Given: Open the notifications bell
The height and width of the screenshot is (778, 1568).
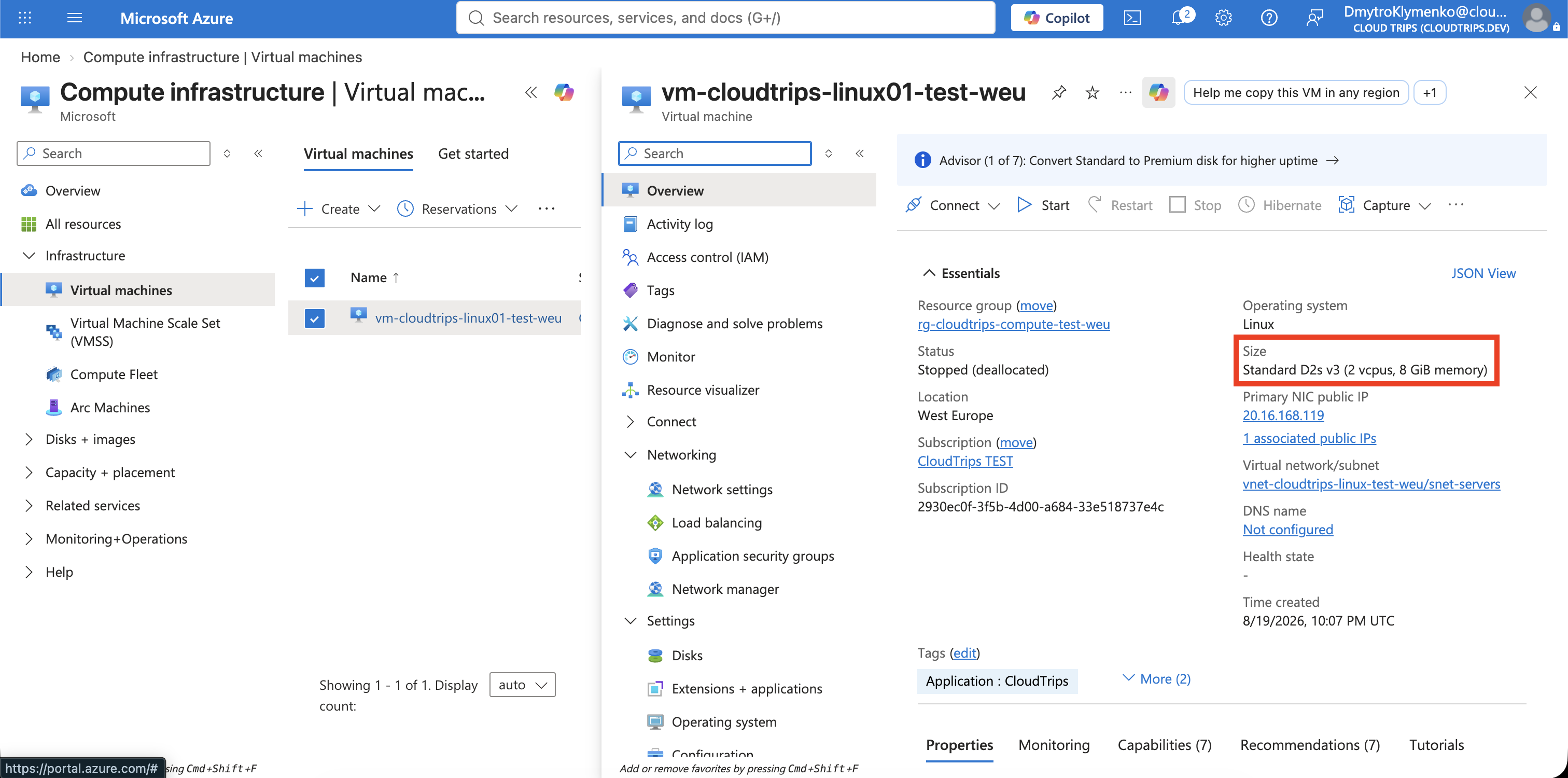Looking at the screenshot, I should click(x=1180, y=18).
